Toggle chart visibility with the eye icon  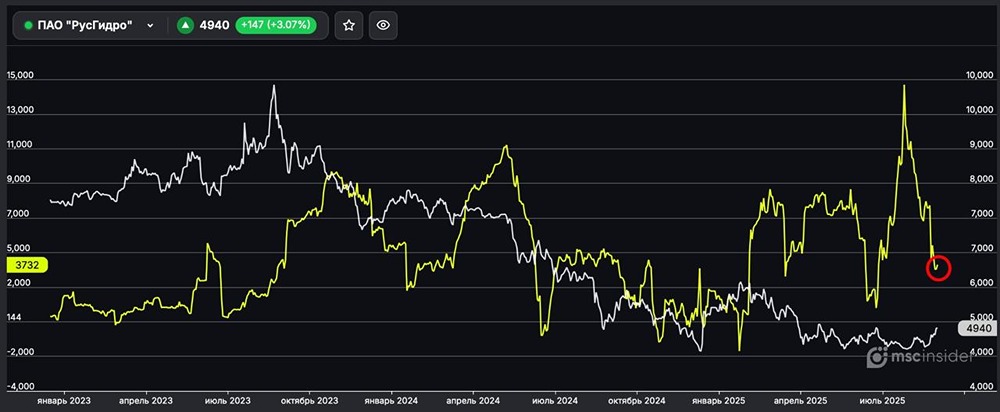pos(382,26)
